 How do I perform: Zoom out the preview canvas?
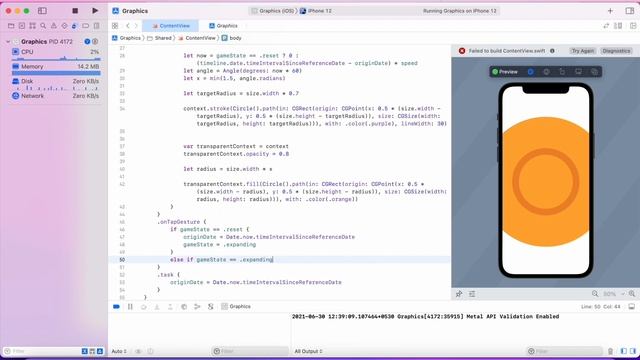click(x=595, y=294)
